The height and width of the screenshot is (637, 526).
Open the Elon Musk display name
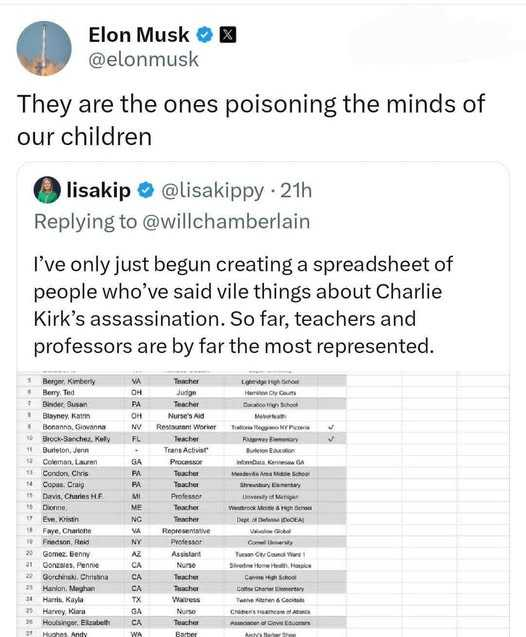(x=139, y=35)
